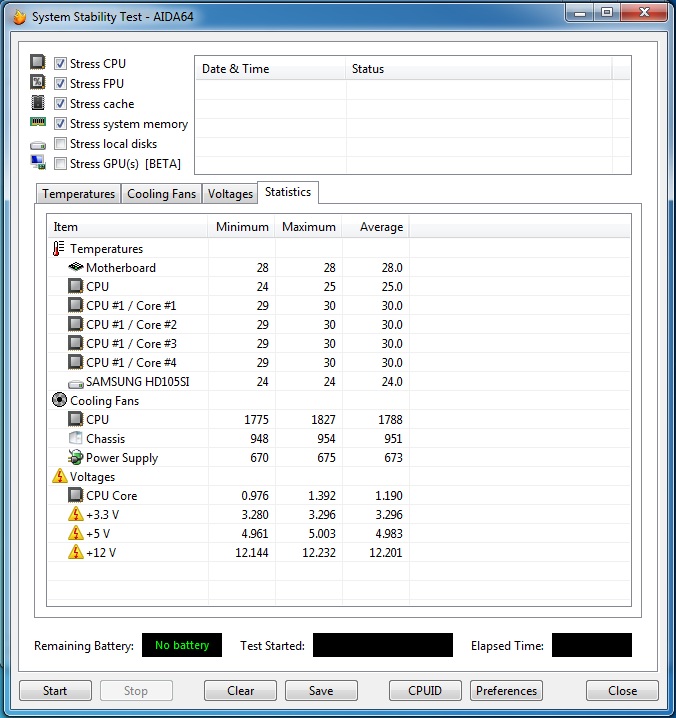Click the chip icon for CPU #1 / Core #4

[76, 362]
